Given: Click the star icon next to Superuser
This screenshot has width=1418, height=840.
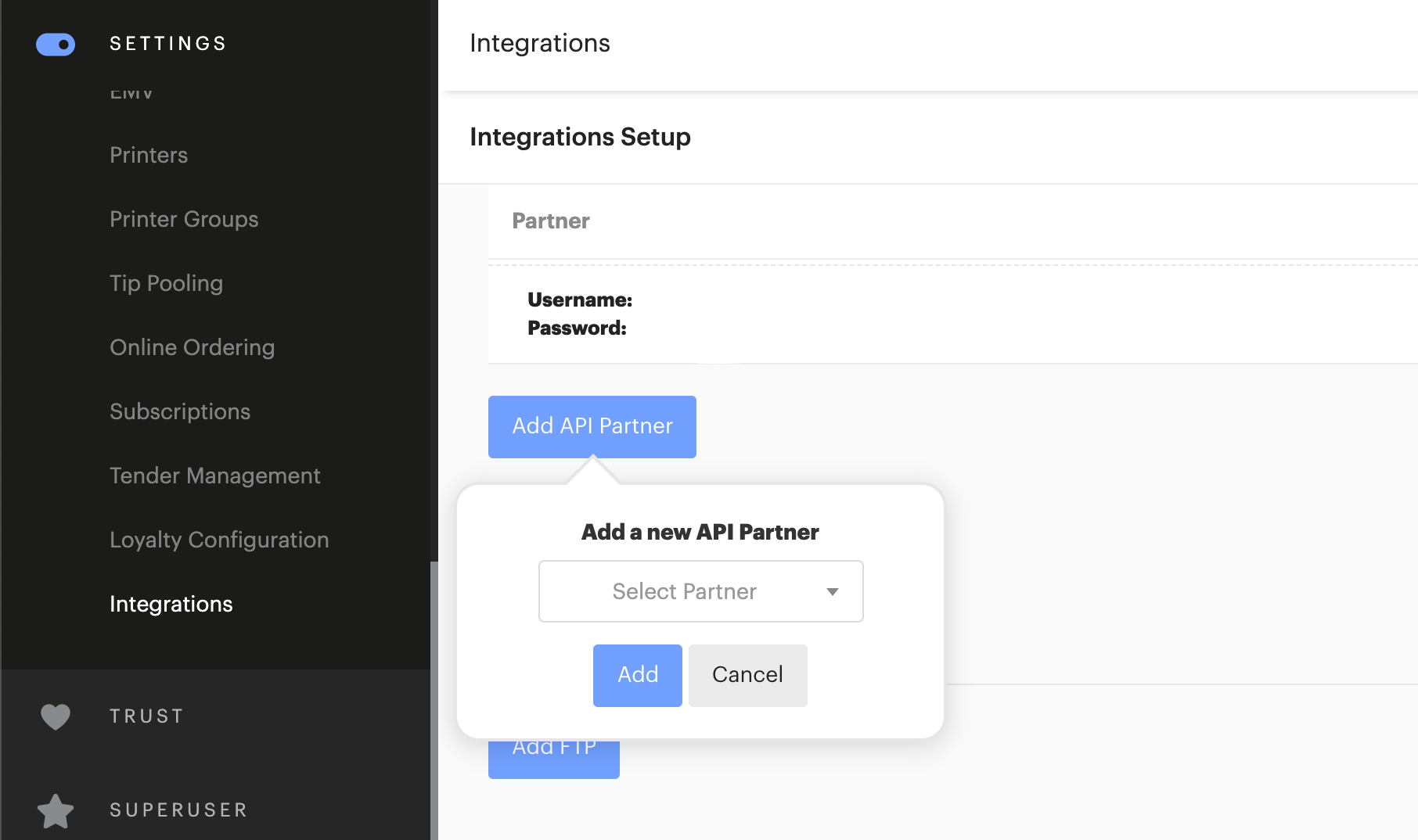Looking at the screenshot, I should pos(55,811).
